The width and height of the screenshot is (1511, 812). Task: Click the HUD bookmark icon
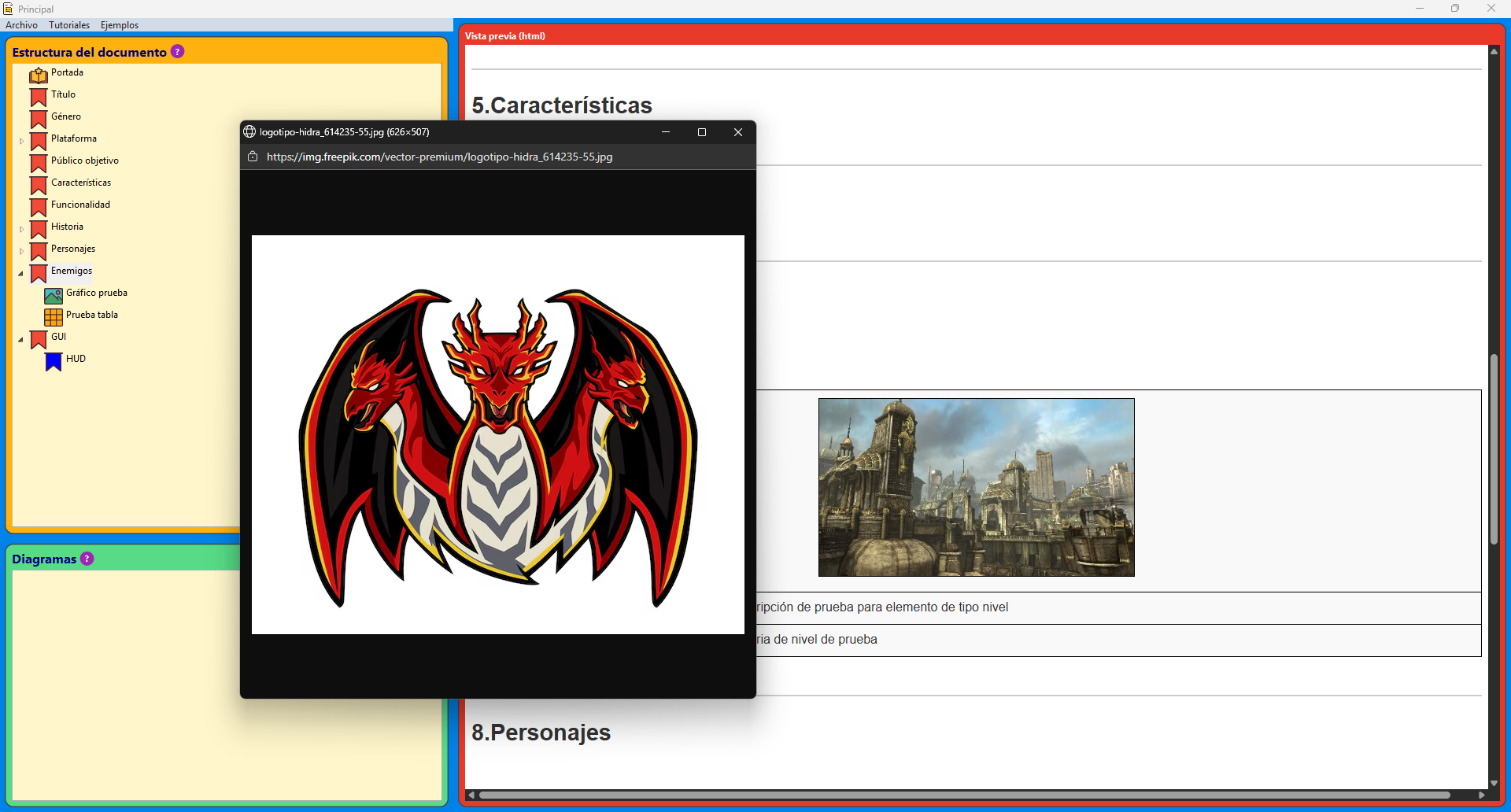click(53, 361)
